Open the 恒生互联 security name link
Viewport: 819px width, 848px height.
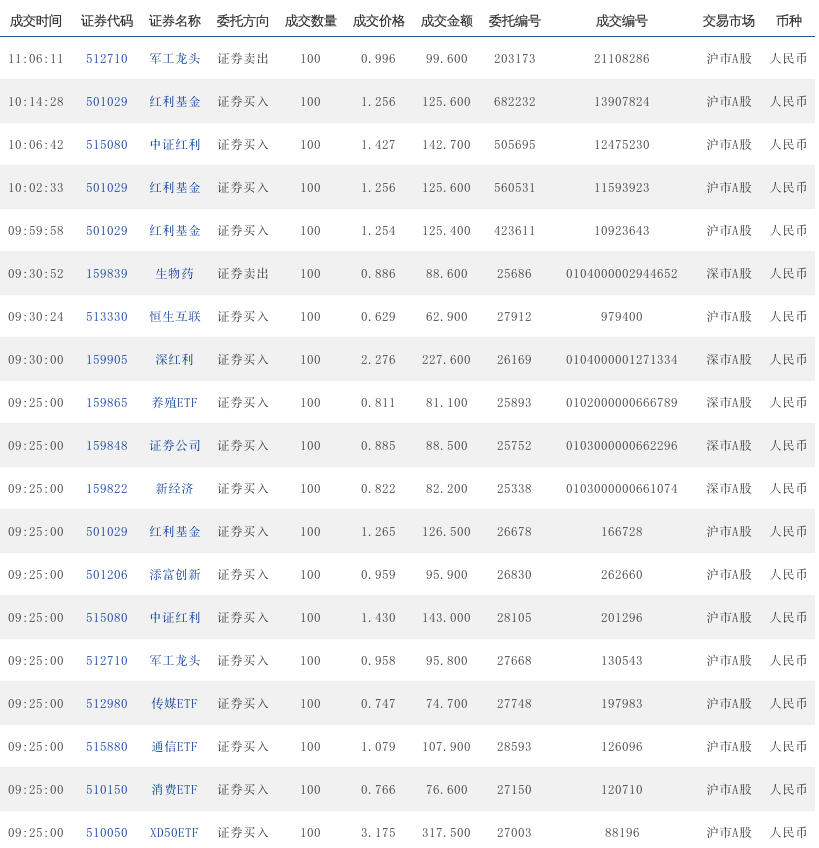(175, 317)
